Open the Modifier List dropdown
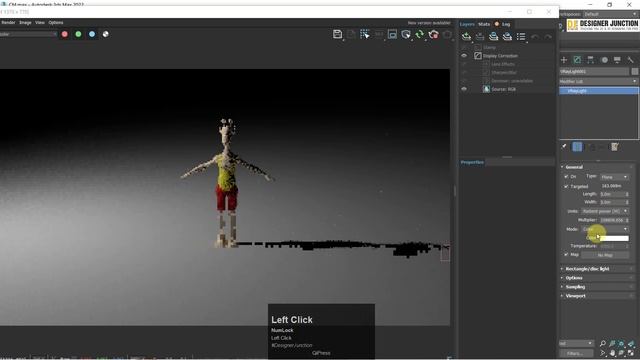 pyautogui.click(x=598, y=81)
